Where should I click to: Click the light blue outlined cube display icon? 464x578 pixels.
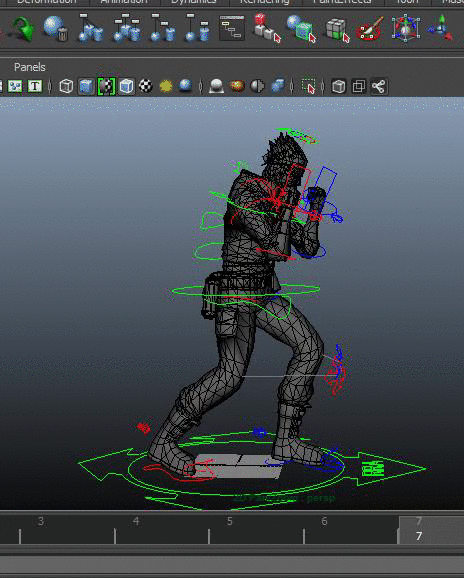(126, 86)
